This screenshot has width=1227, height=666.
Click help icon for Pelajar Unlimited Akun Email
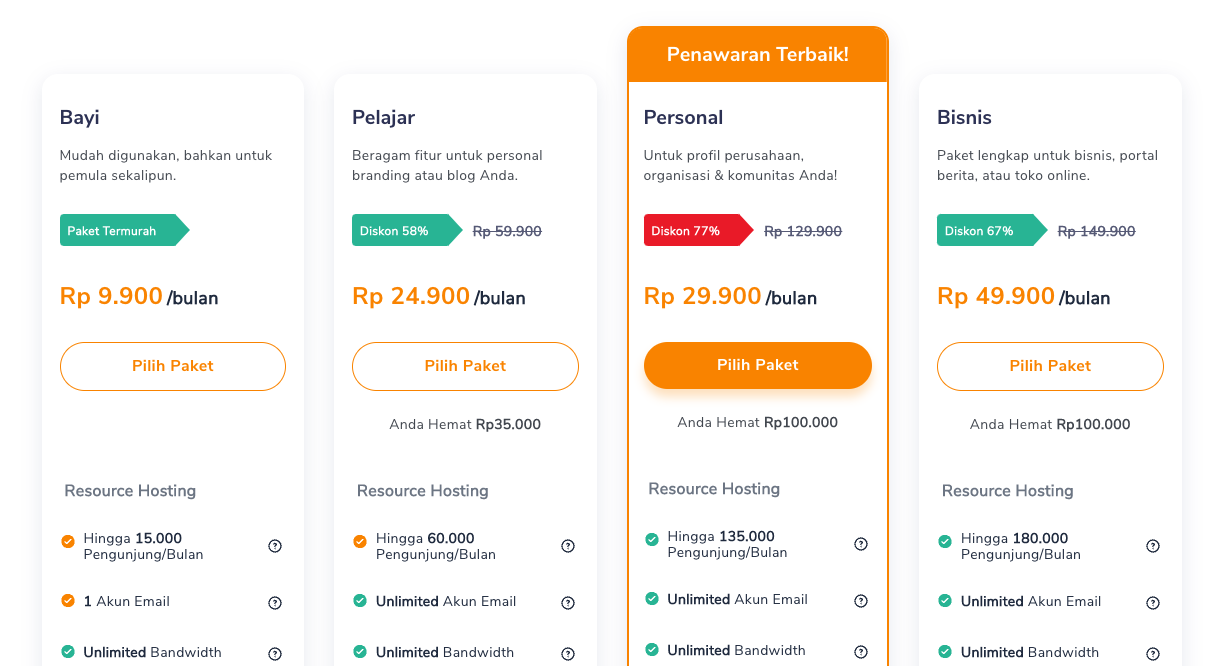coord(568,603)
